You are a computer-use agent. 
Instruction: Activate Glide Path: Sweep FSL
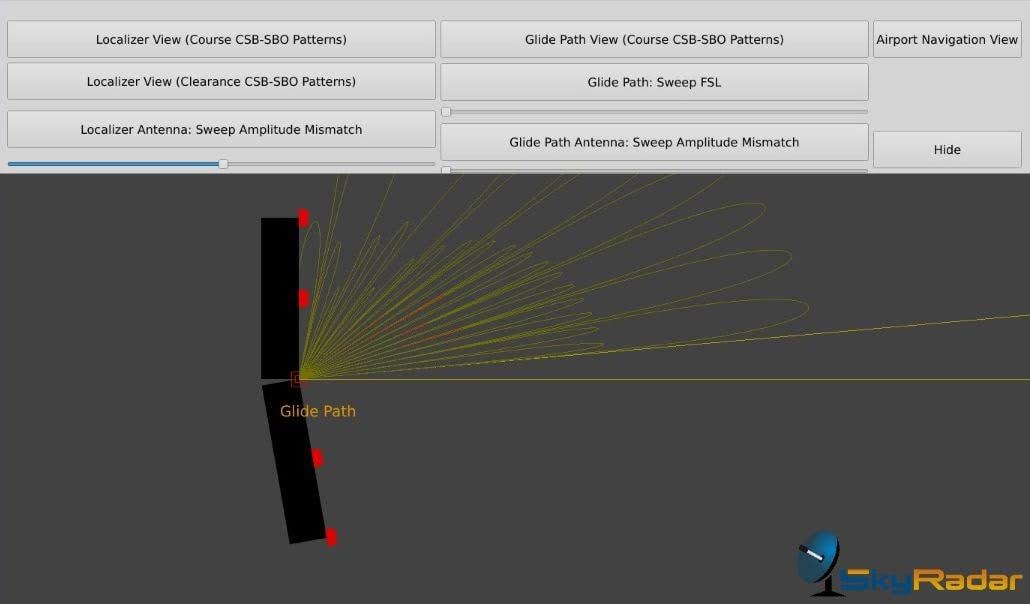click(x=654, y=82)
